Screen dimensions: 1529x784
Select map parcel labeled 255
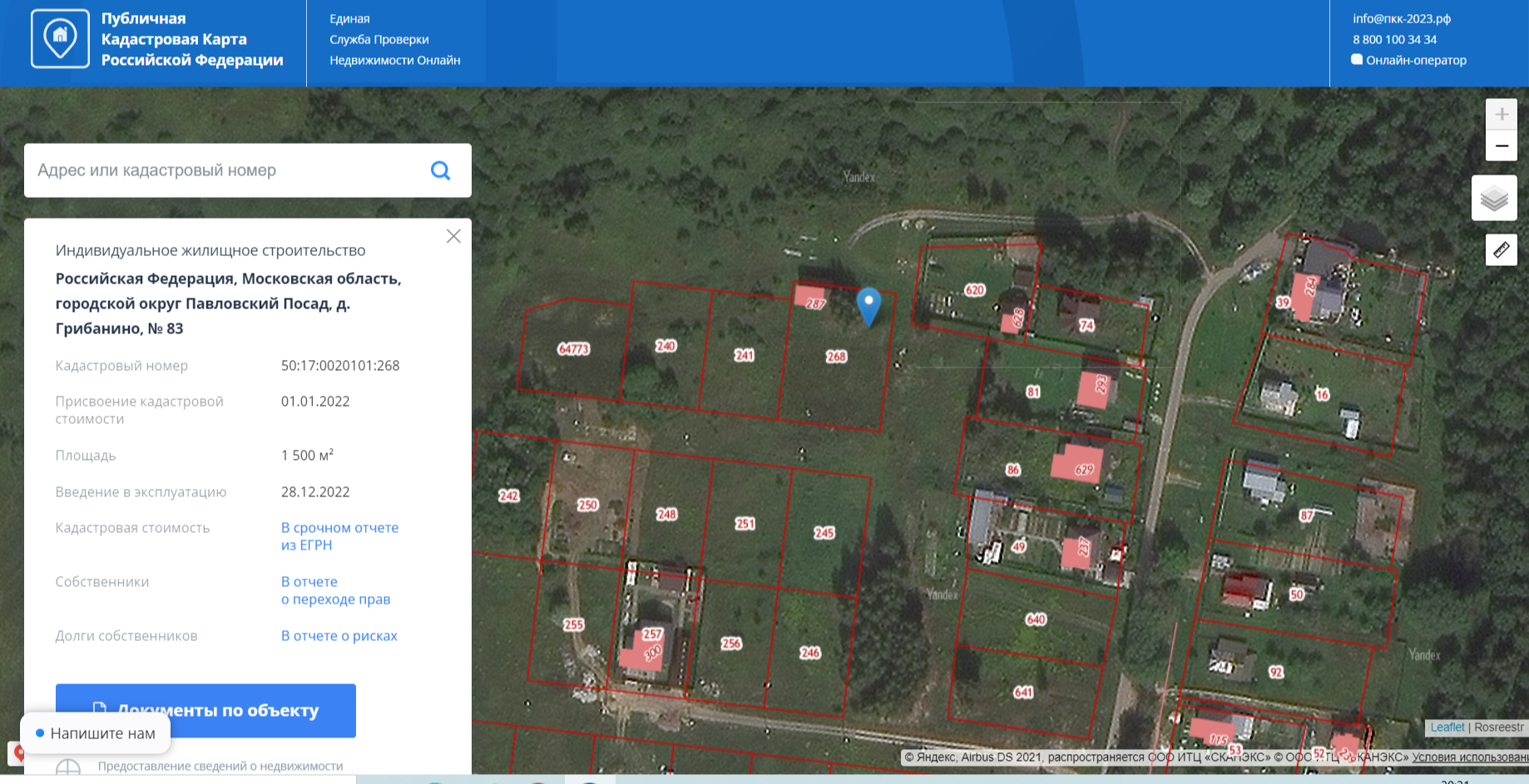[x=573, y=625]
